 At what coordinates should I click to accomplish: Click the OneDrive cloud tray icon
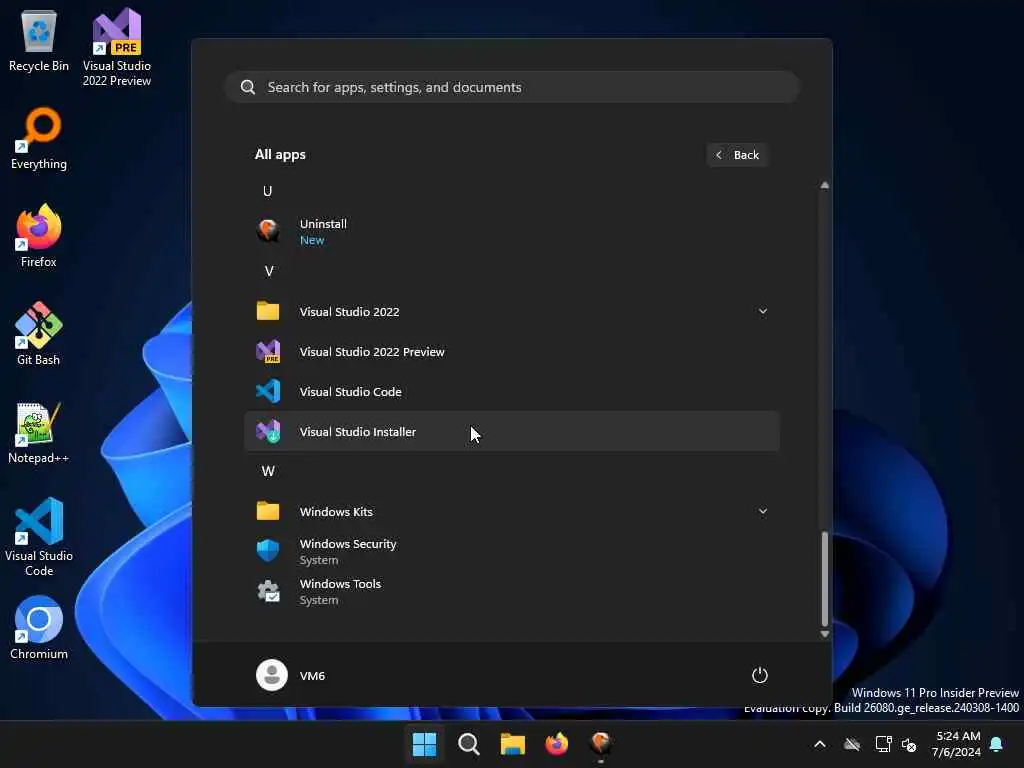click(x=852, y=744)
